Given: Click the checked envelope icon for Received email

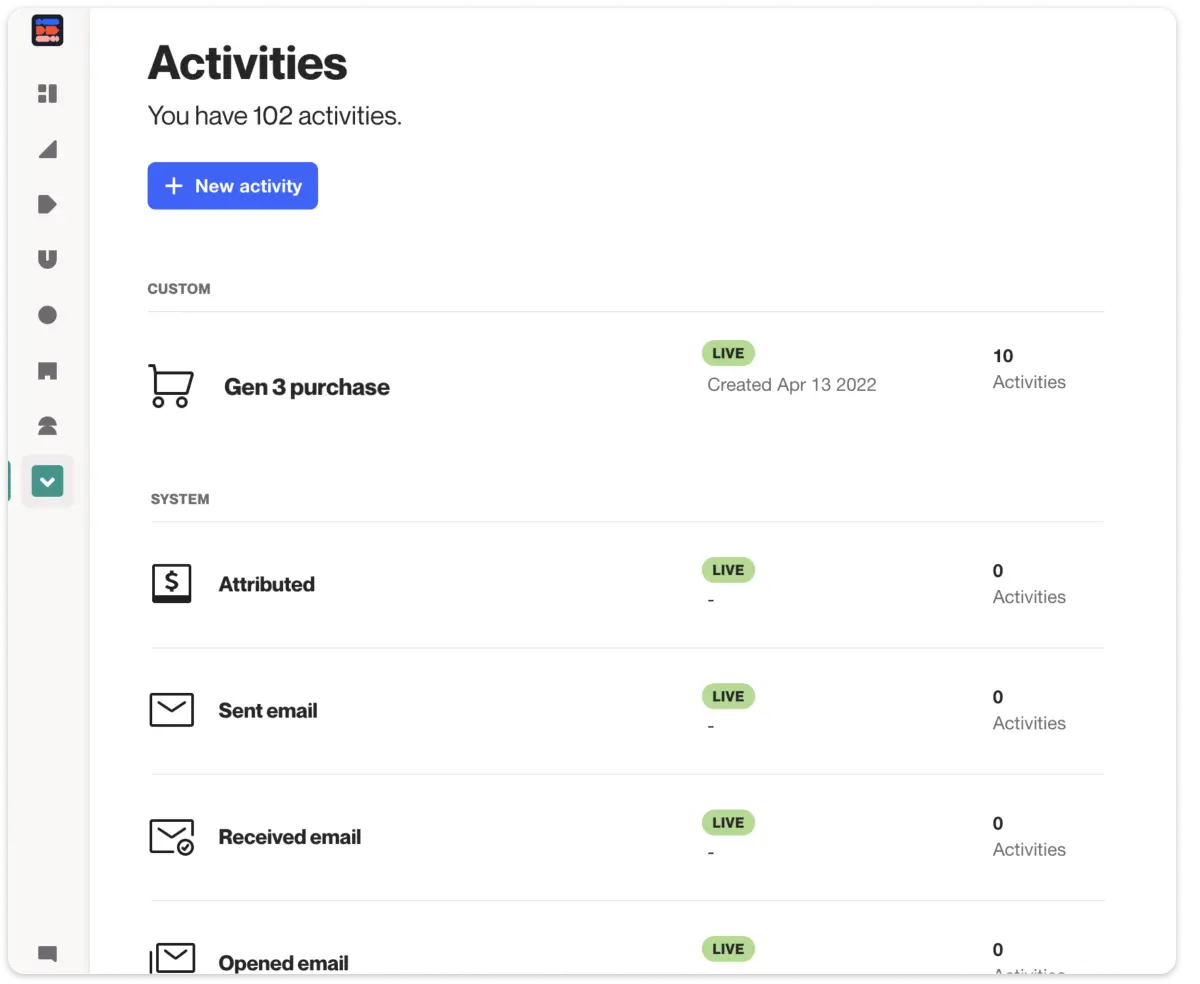Looking at the screenshot, I should (x=171, y=837).
